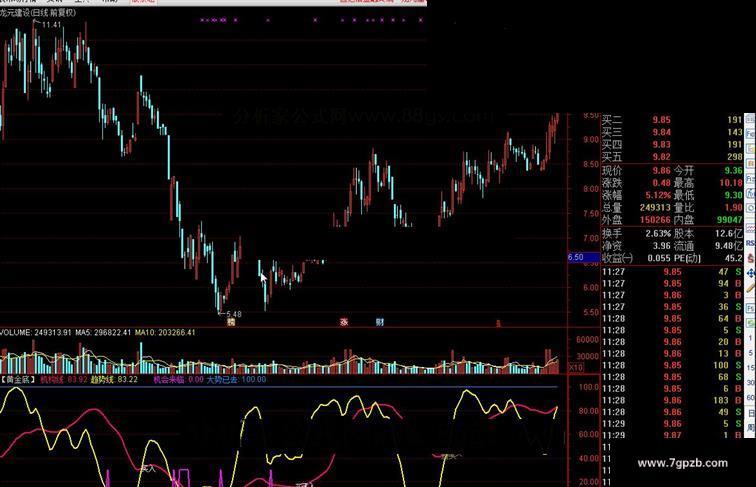Click the 5.48 low price label

[234, 314]
